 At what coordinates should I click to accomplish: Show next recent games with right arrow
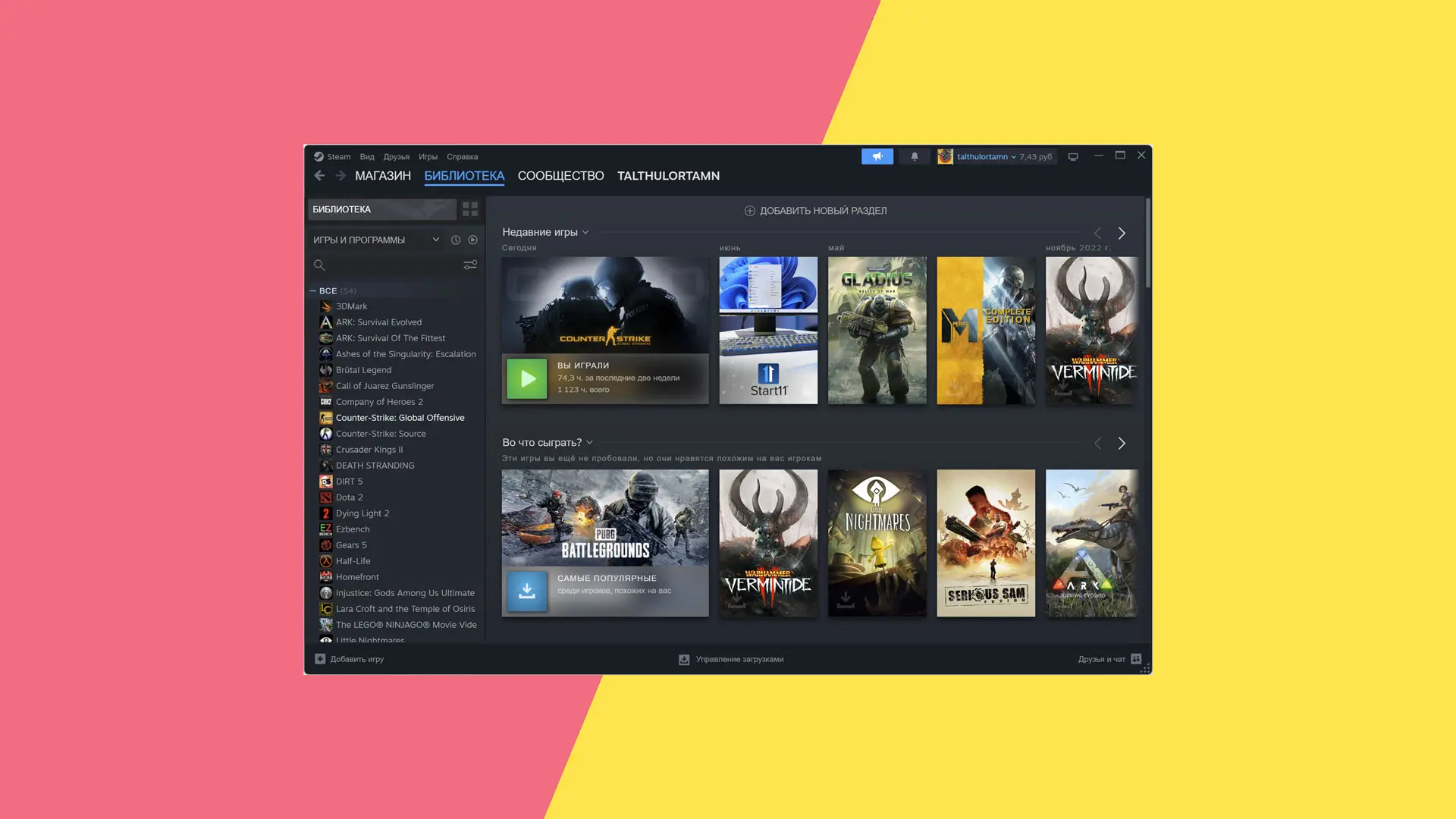pyautogui.click(x=1122, y=233)
